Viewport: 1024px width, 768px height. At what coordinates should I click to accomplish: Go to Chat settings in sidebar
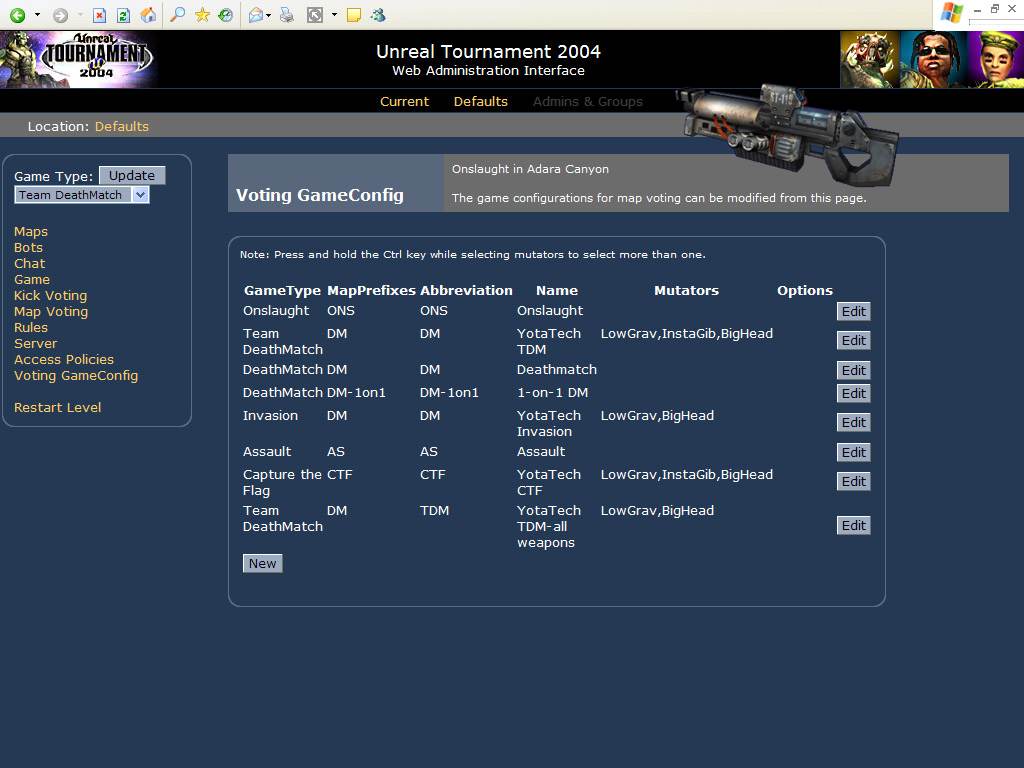[29, 263]
